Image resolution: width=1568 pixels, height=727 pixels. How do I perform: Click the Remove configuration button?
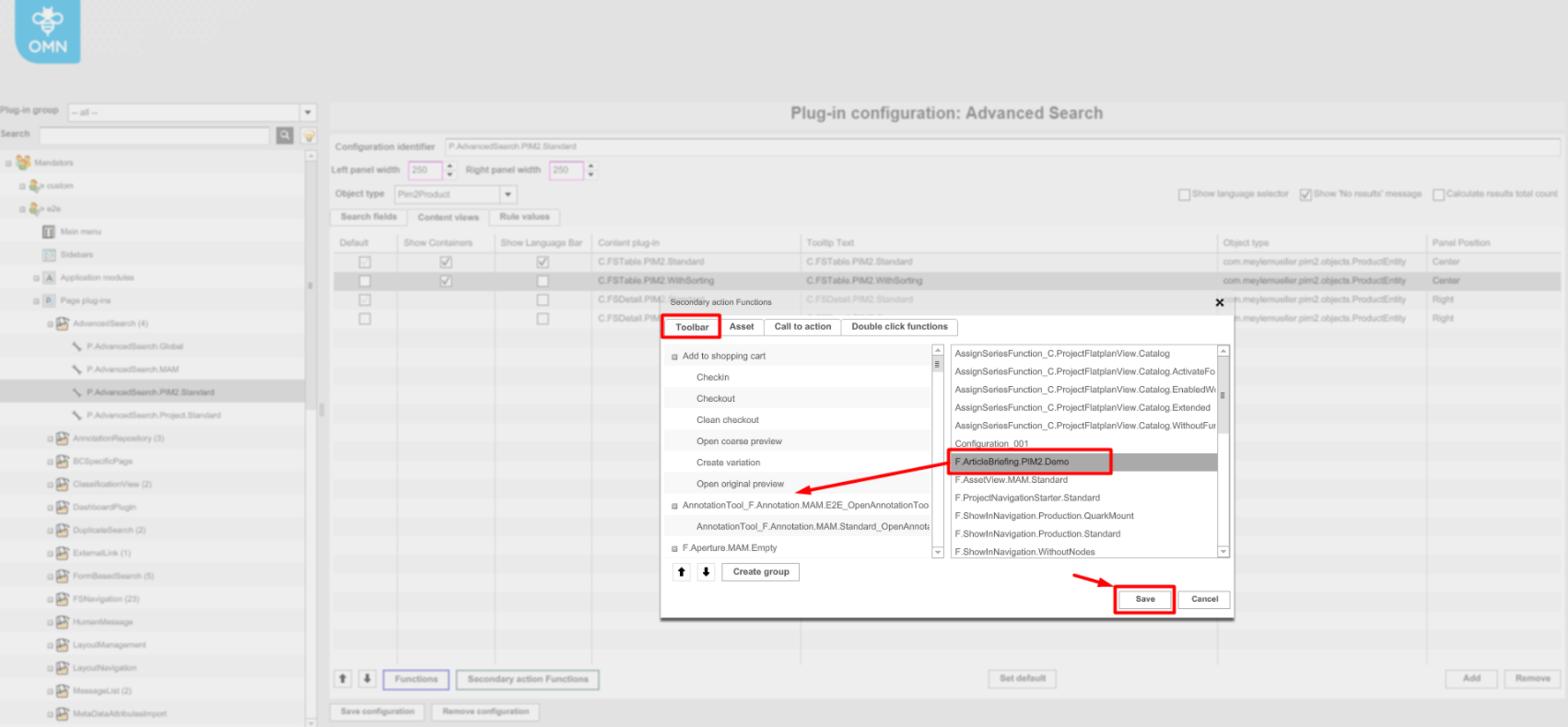pyautogui.click(x=486, y=711)
